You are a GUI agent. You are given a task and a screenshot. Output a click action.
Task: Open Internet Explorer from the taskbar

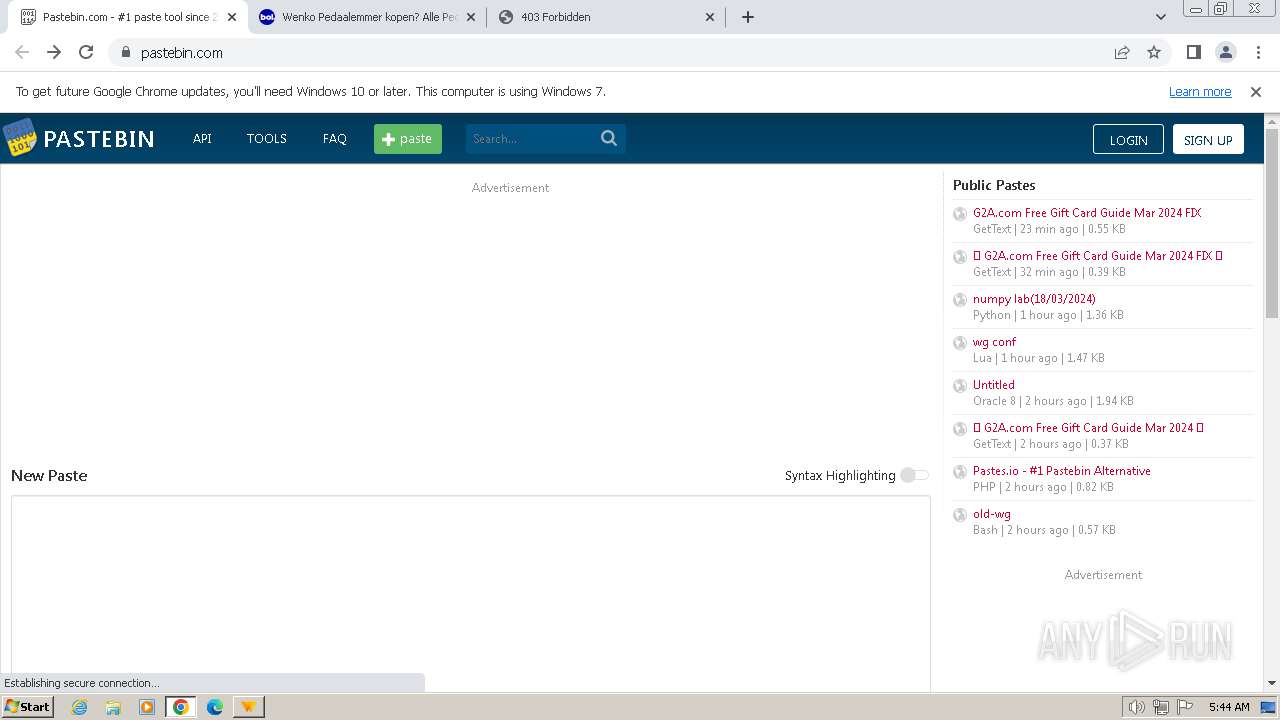tap(80, 707)
